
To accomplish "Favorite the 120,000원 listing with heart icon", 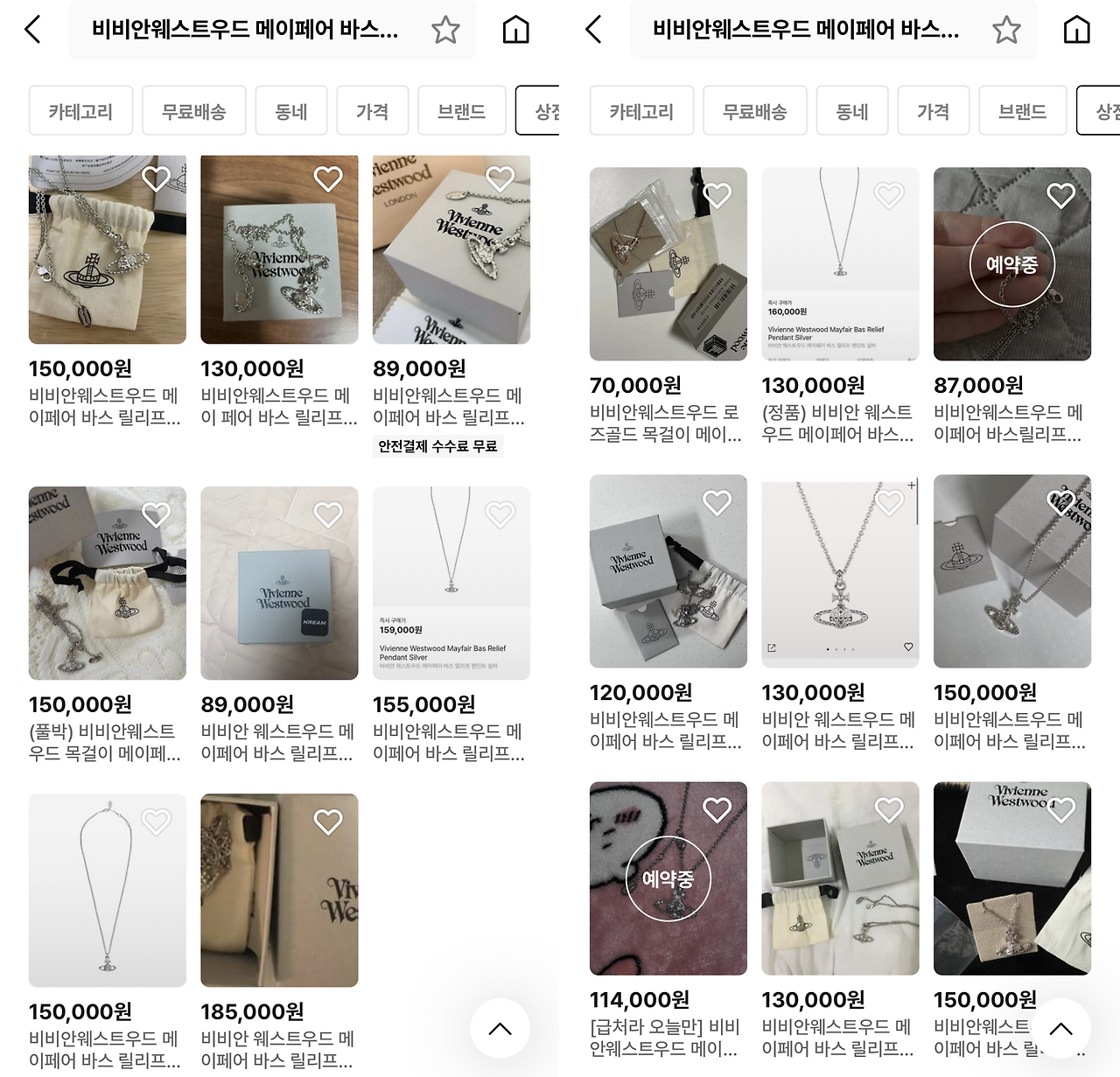I will (717, 501).
